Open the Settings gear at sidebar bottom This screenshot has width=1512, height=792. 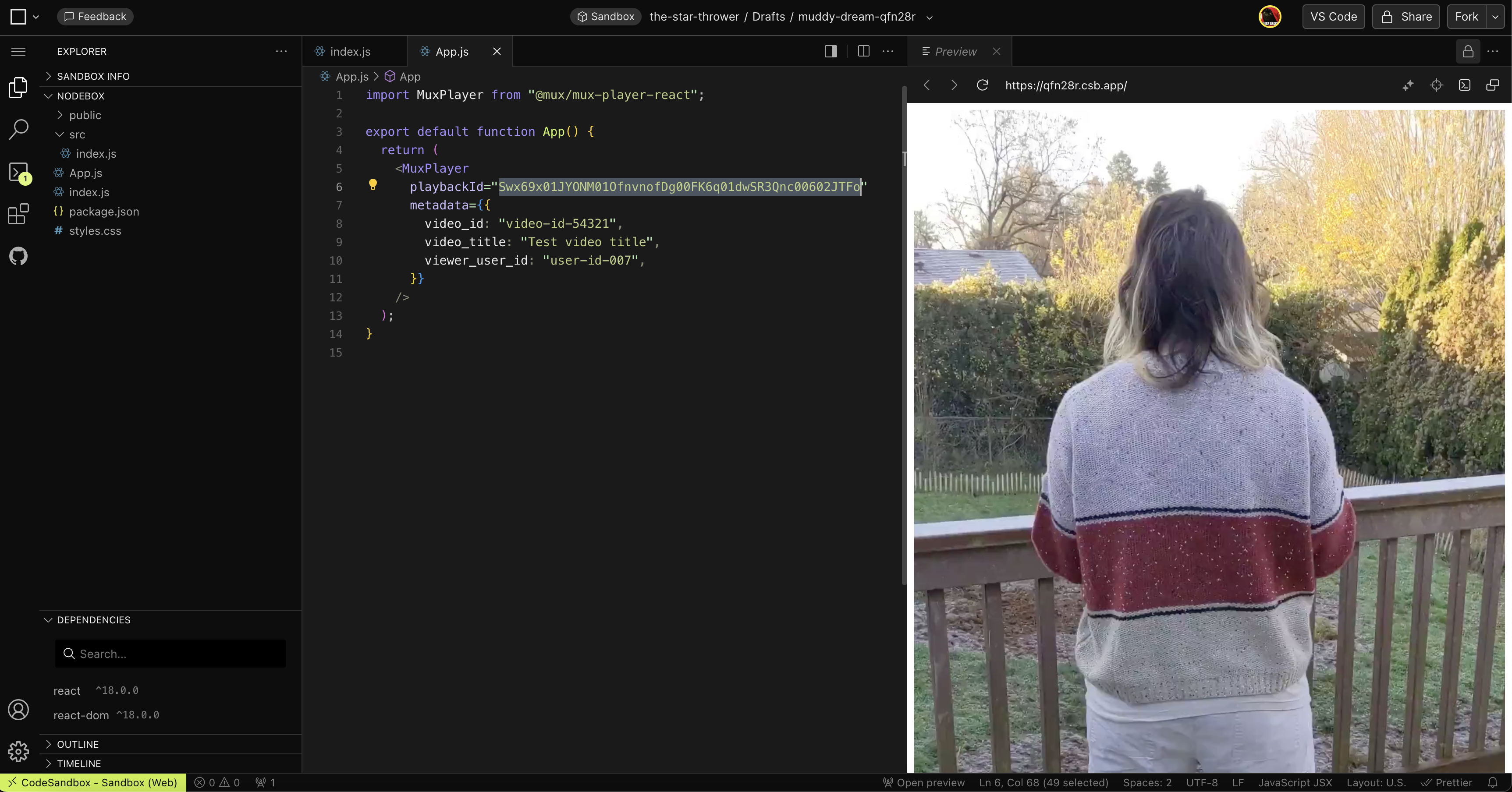(x=18, y=752)
